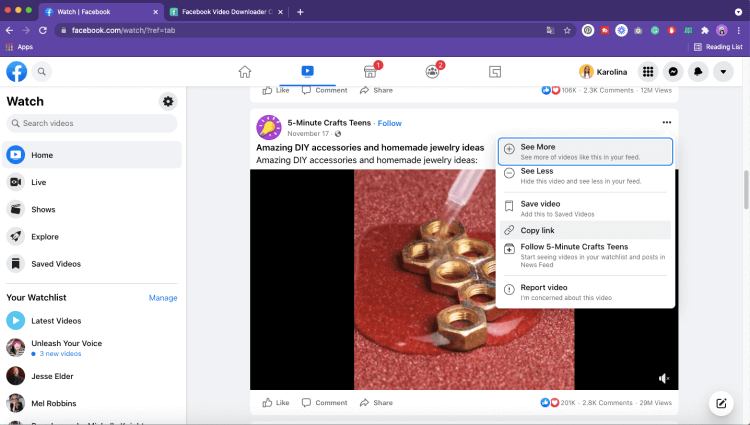The image size is (750, 425).
Task: Open the Groups icon with badge 2
Action: (432, 72)
